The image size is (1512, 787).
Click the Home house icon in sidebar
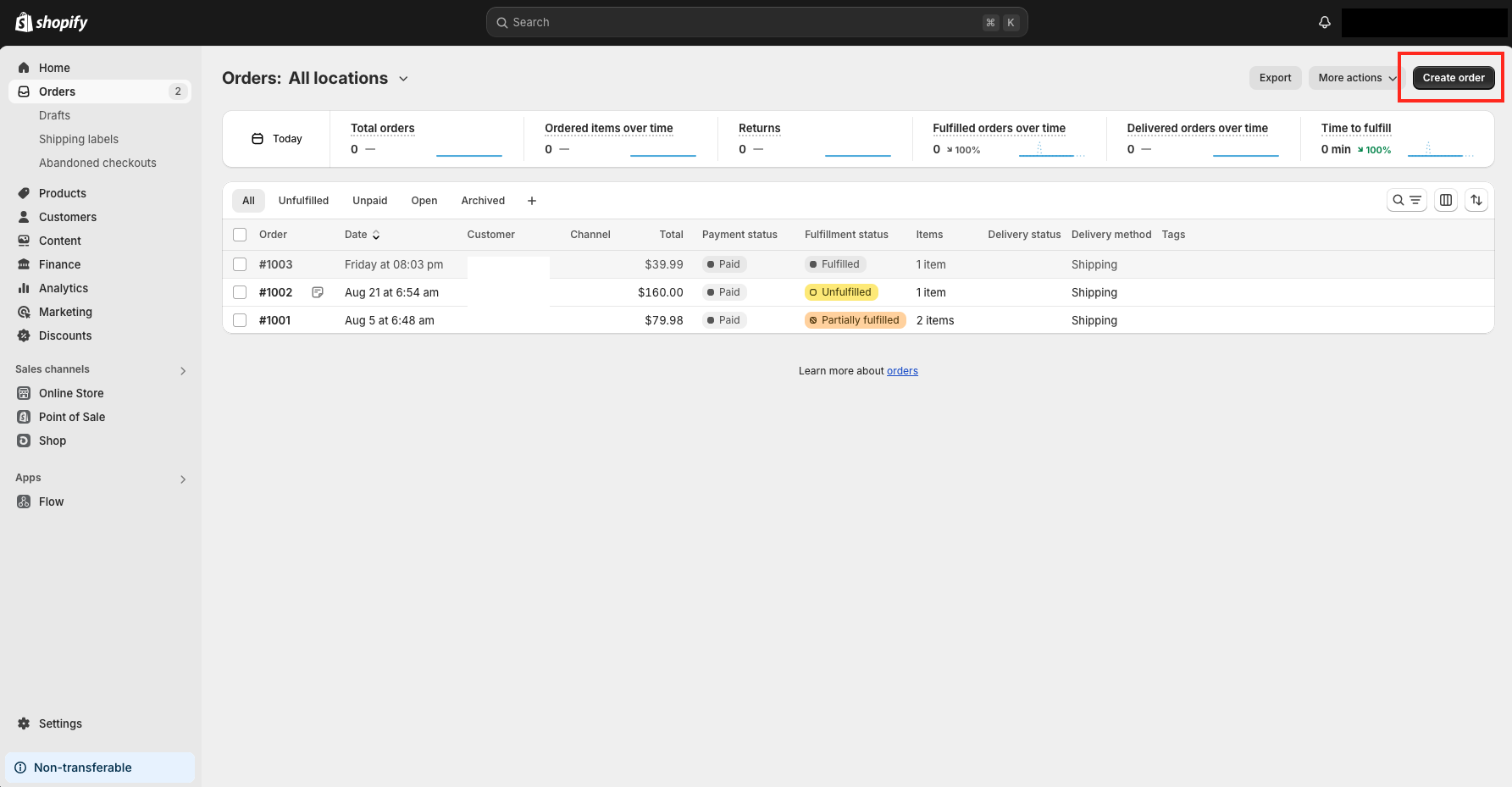click(24, 68)
